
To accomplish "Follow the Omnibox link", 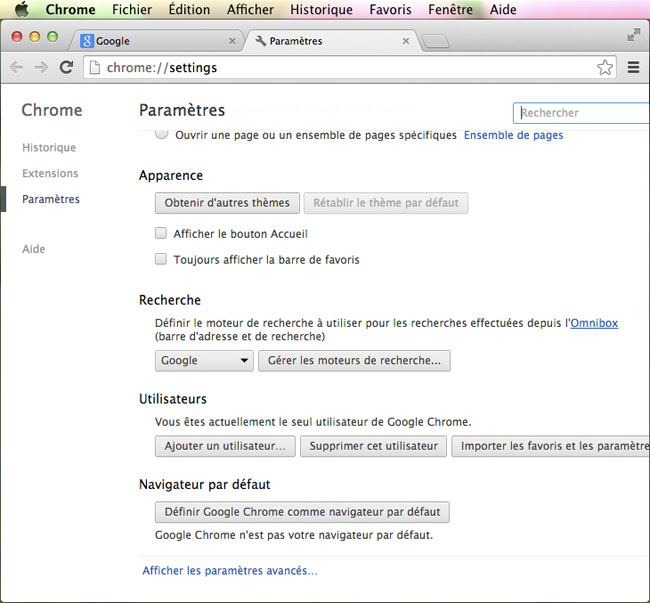I will coord(594,323).
